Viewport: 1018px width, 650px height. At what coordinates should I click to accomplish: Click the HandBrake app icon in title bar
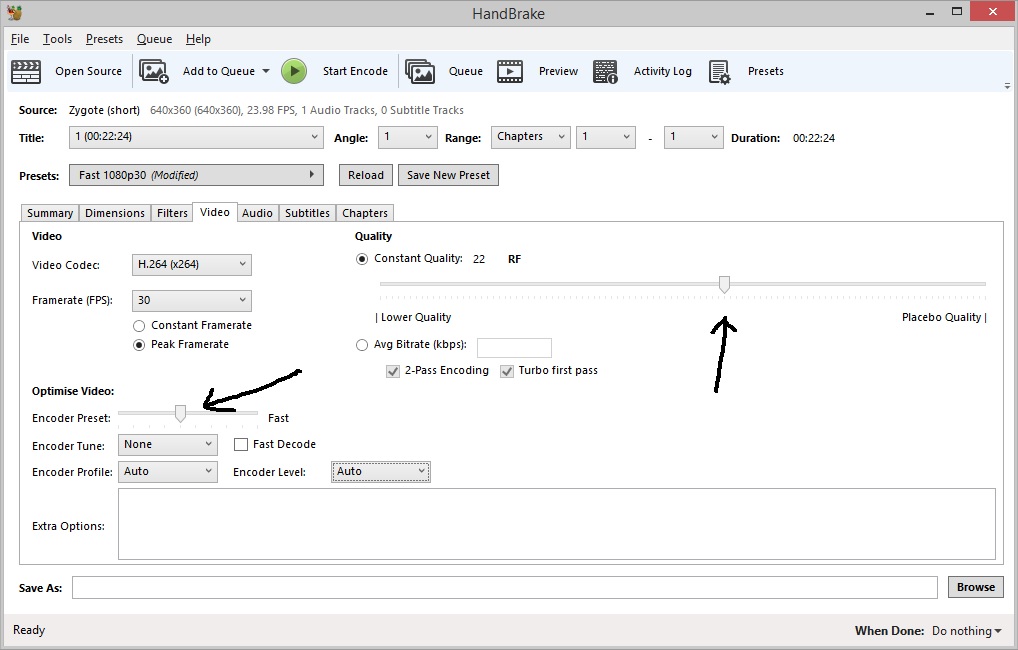click(14, 12)
